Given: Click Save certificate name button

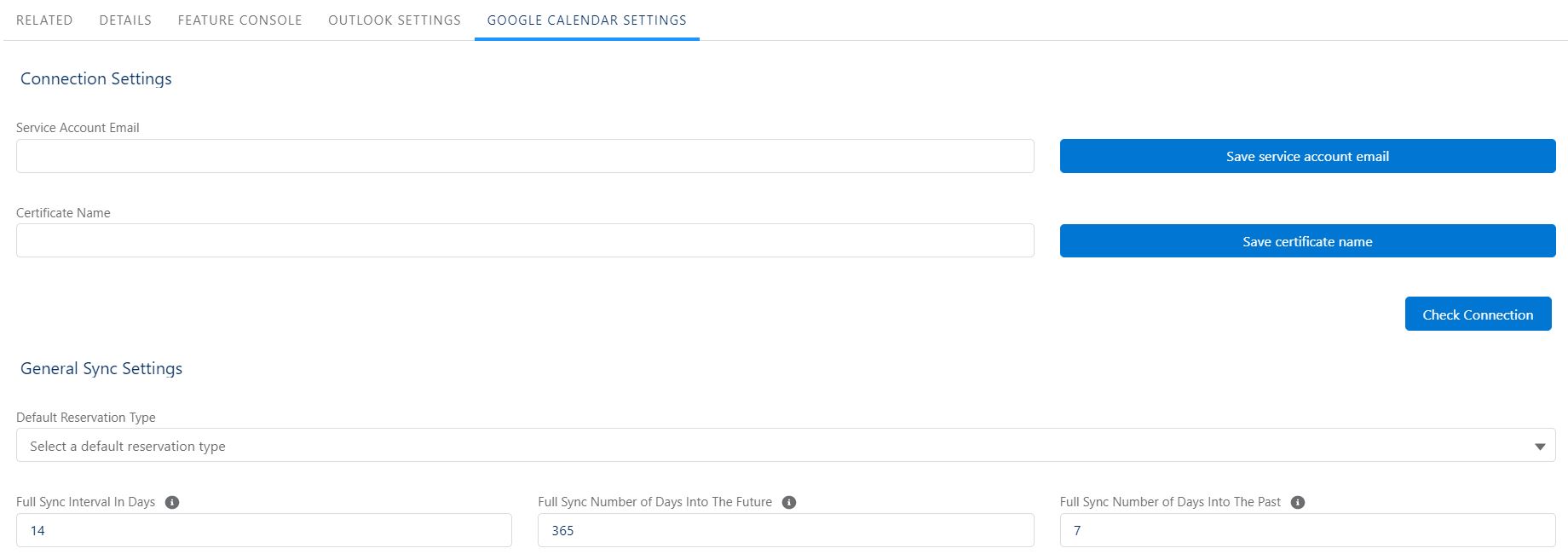Looking at the screenshot, I should (x=1307, y=241).
